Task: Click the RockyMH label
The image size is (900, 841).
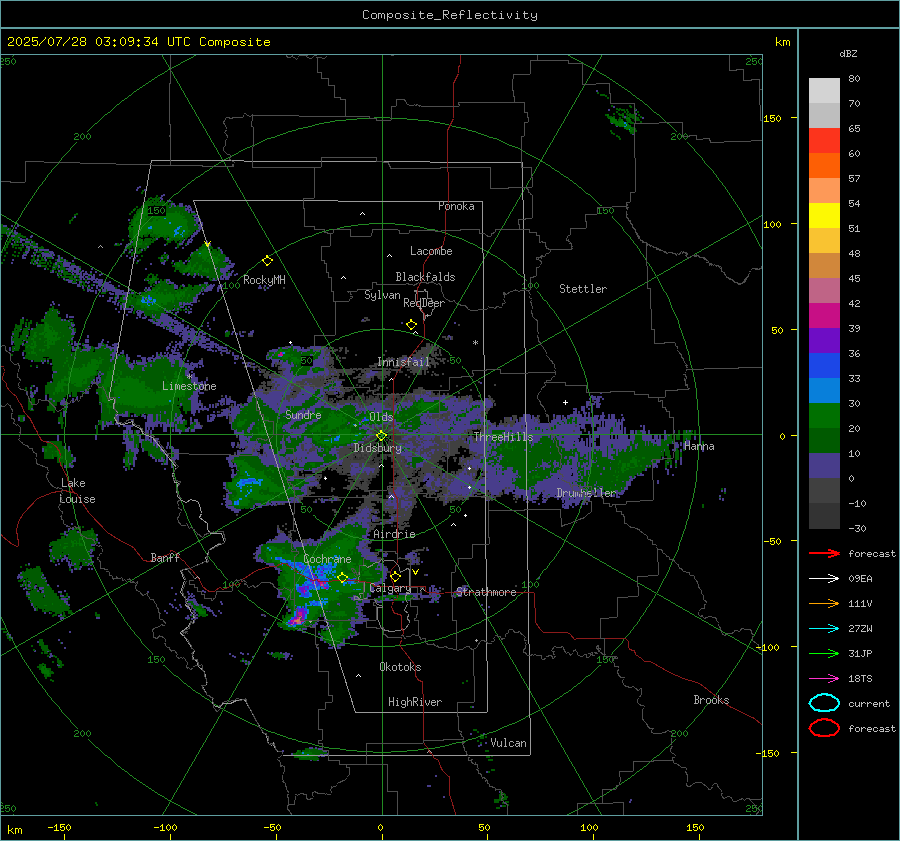Action: pyautogui.click(x=264, y=280)
